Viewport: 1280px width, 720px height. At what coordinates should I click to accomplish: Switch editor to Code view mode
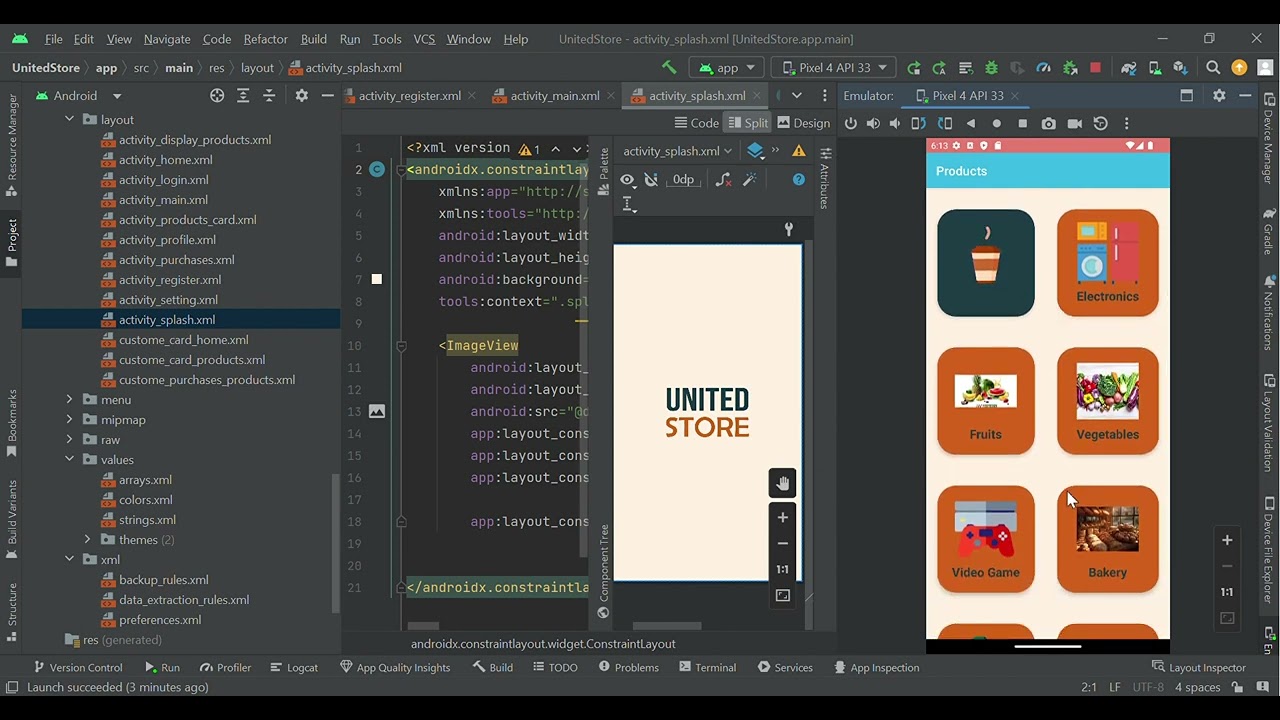point(696,123)
